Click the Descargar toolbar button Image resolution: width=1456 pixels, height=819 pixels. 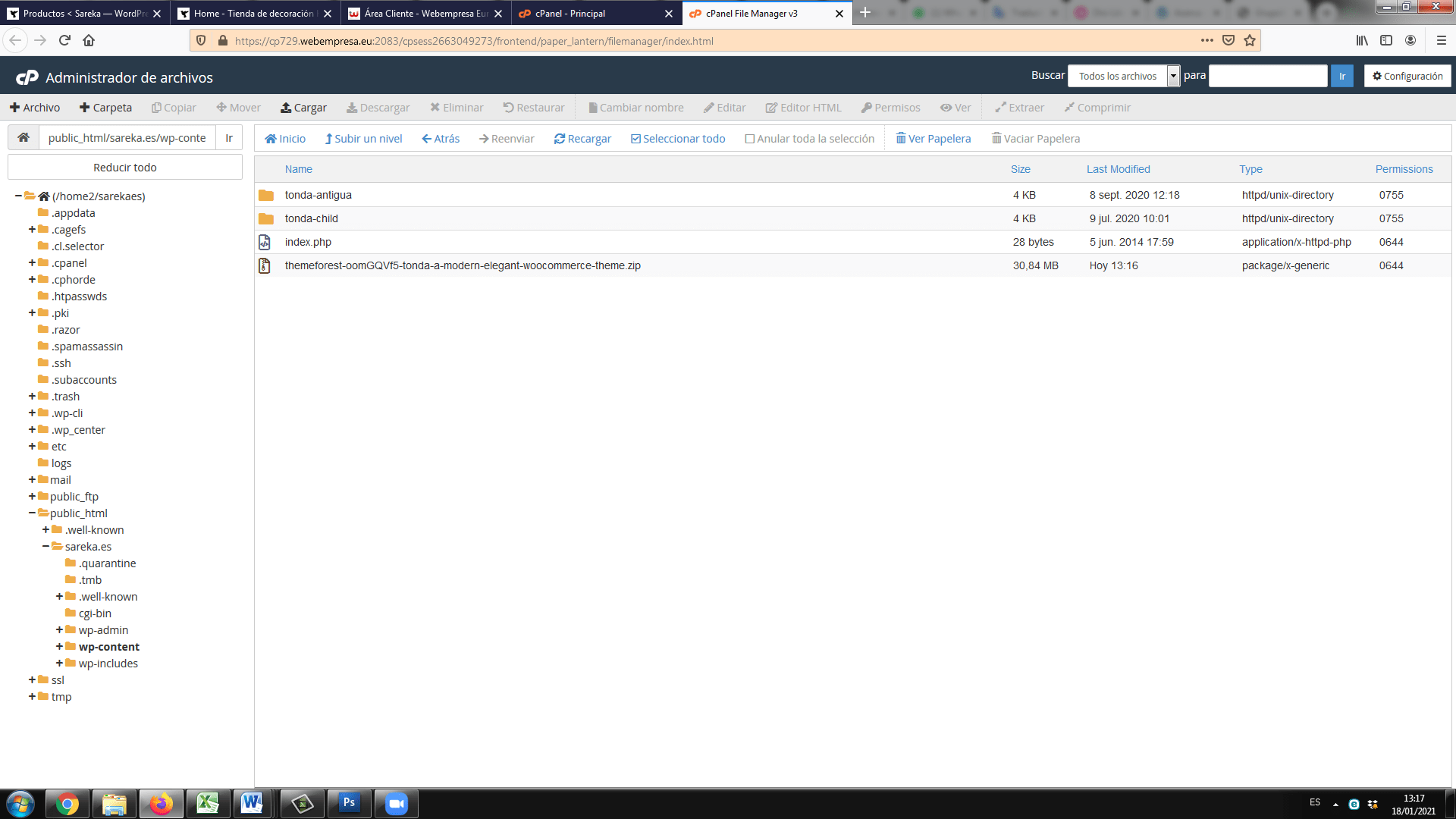coord(378,108)
